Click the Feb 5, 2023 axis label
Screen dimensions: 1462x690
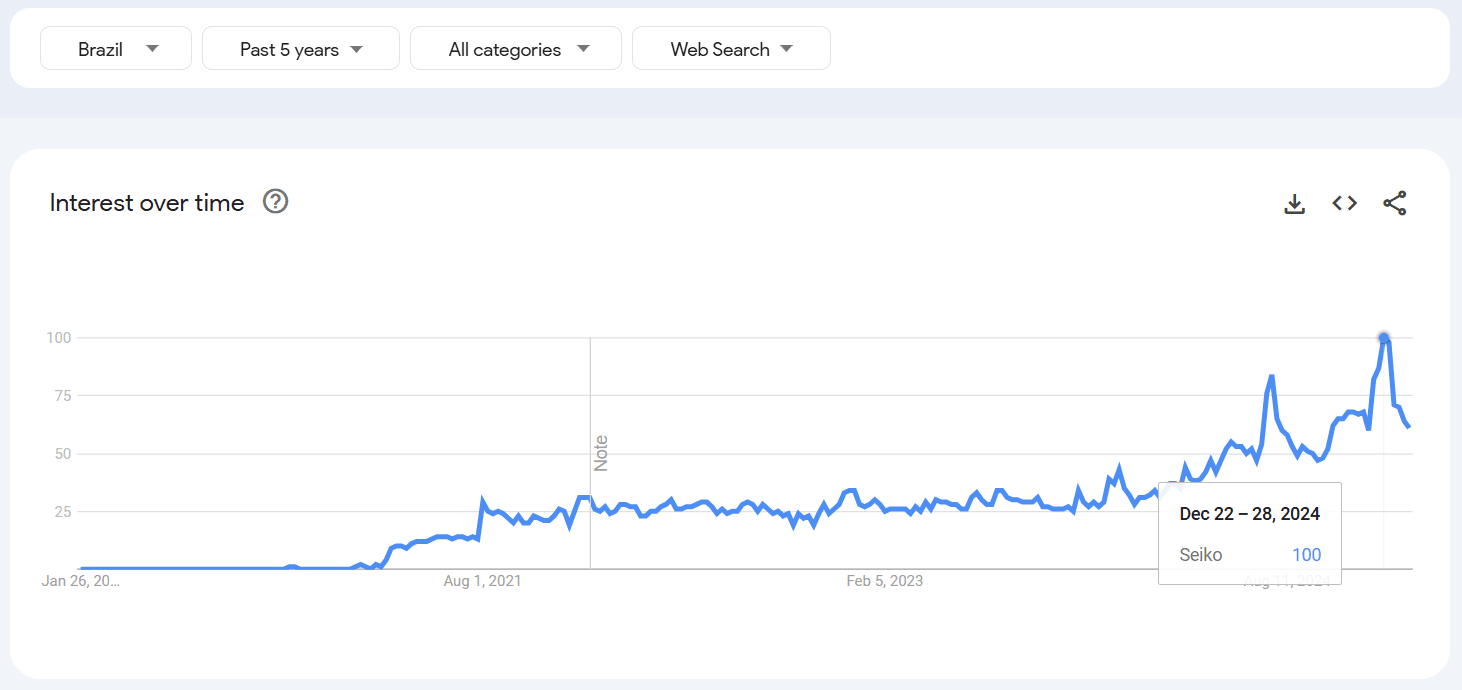point(884,581)
